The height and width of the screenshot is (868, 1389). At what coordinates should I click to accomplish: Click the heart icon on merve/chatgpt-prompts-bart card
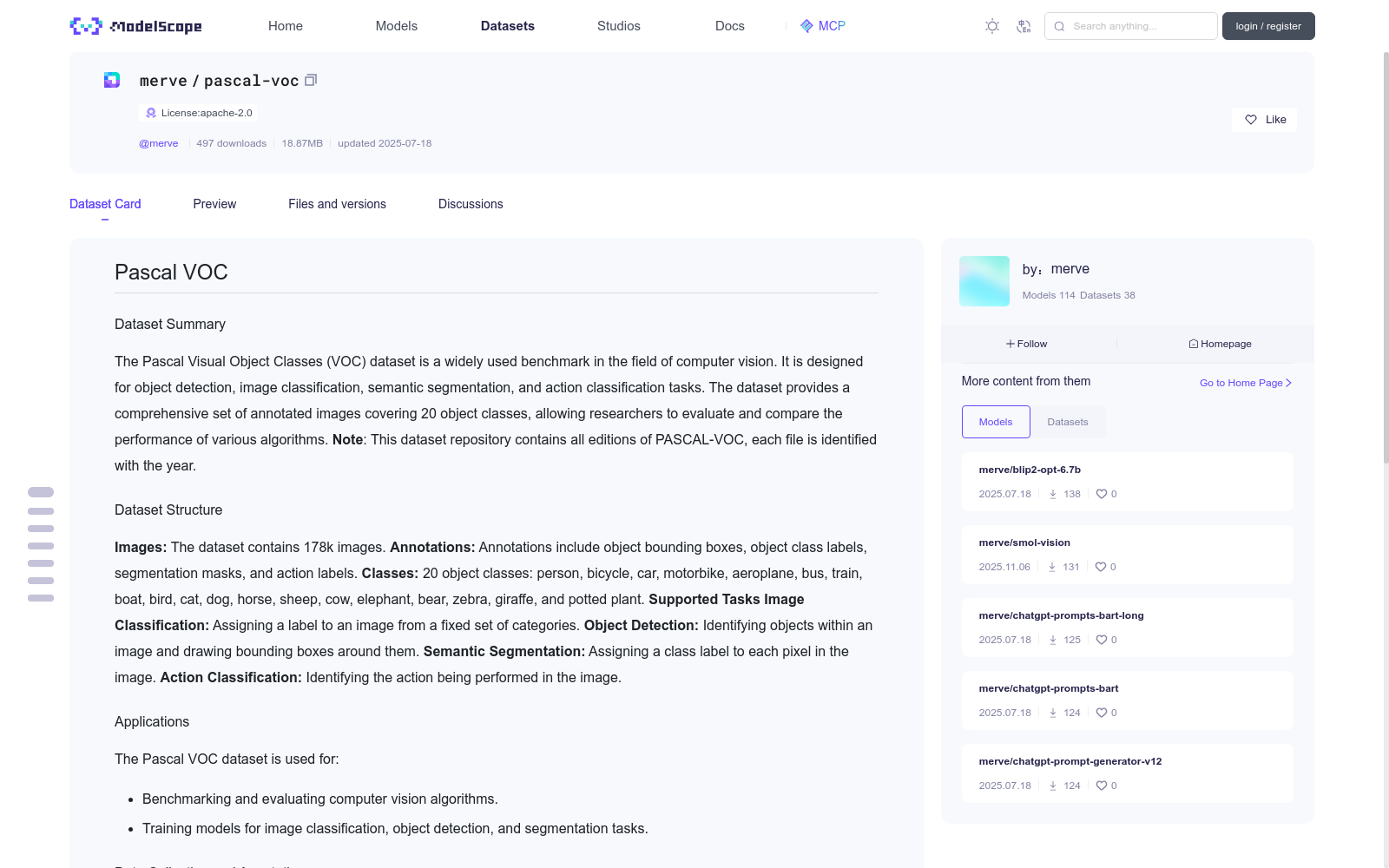(1102, 713)
